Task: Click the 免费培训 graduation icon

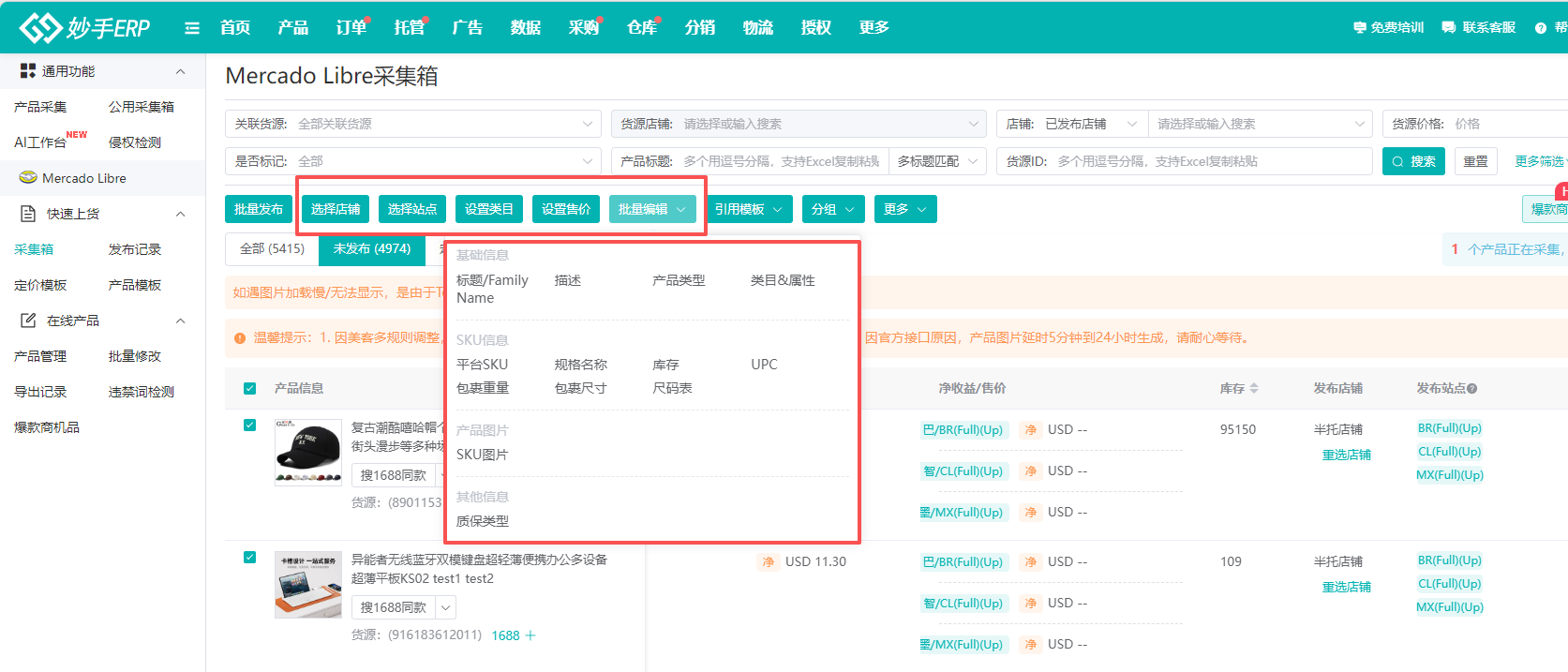Action: (1360, 28)
